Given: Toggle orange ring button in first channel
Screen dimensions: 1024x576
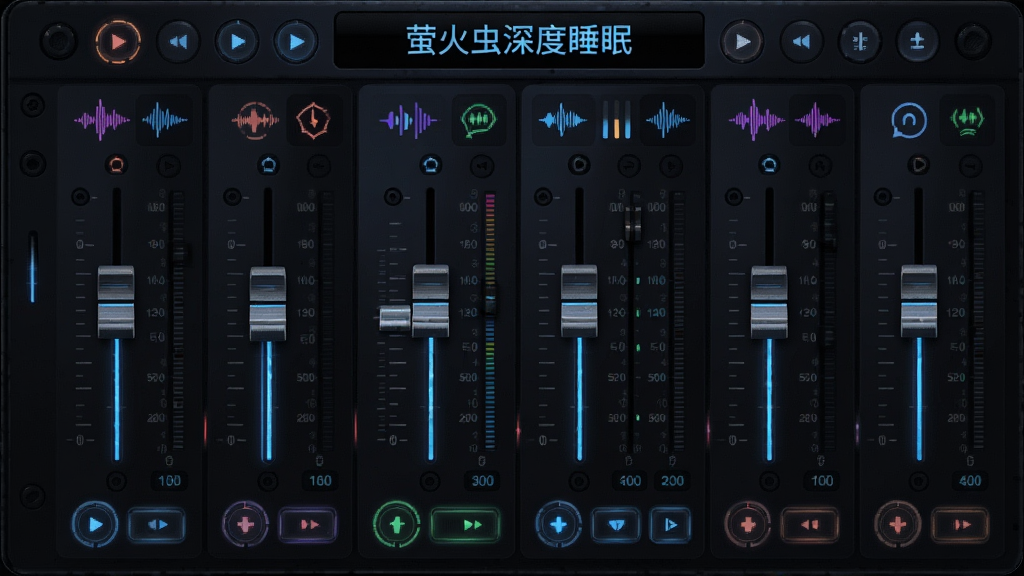Looking at the screenshot, I should click(x=116, y=165).
